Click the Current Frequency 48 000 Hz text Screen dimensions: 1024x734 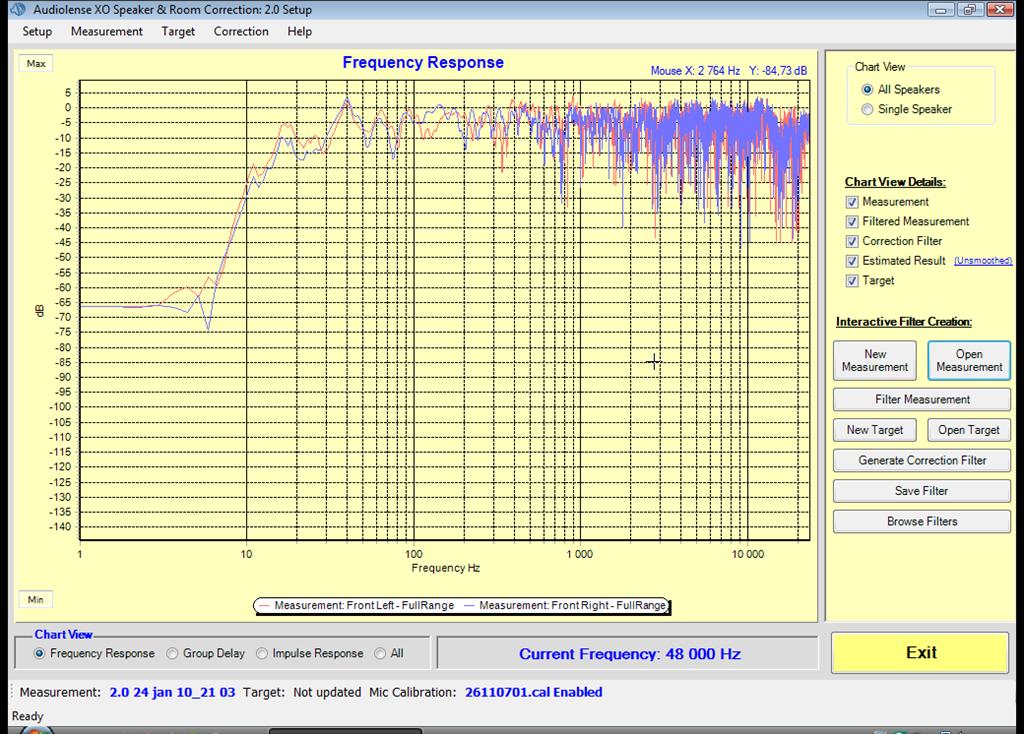click(630, 654)
